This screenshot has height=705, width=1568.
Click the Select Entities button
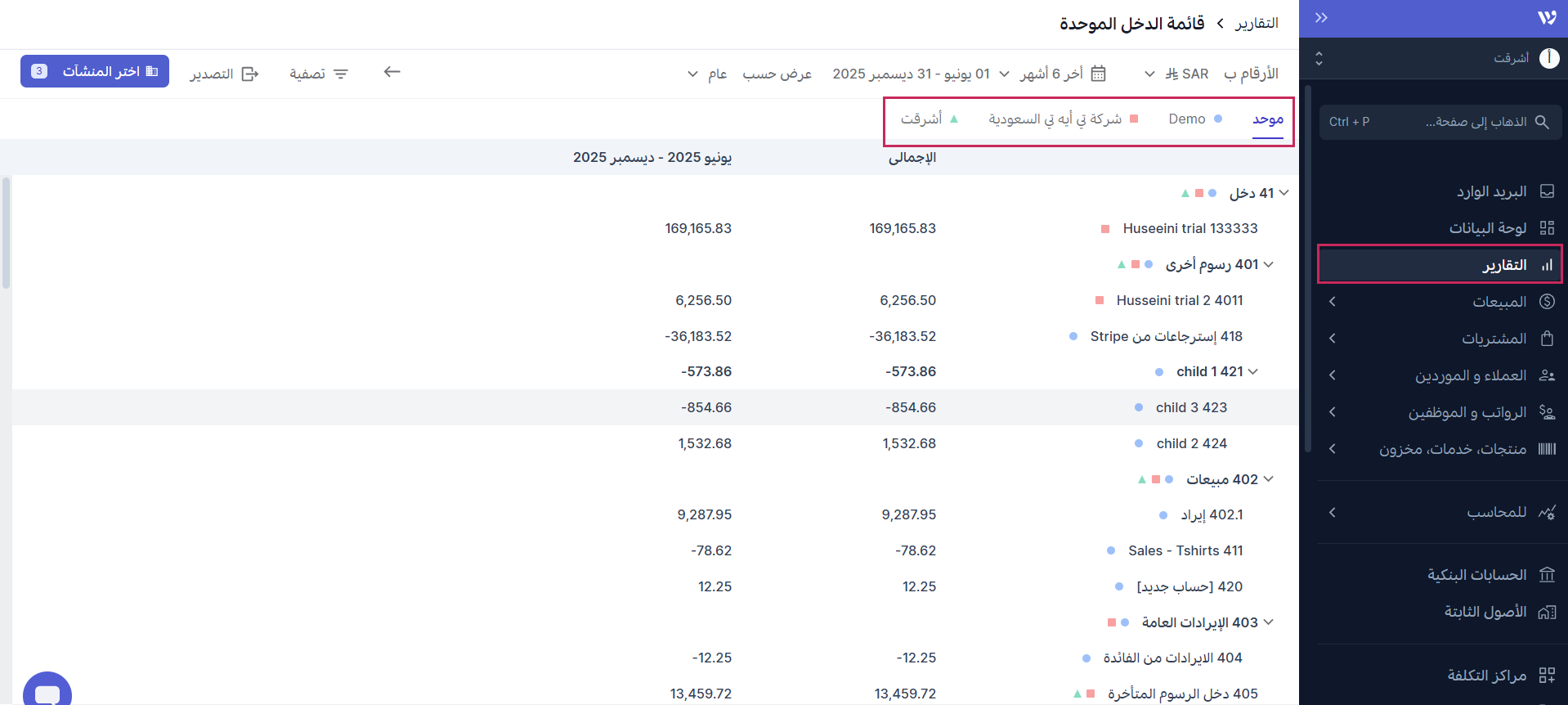pyautogui.click(x=95, y=71)
